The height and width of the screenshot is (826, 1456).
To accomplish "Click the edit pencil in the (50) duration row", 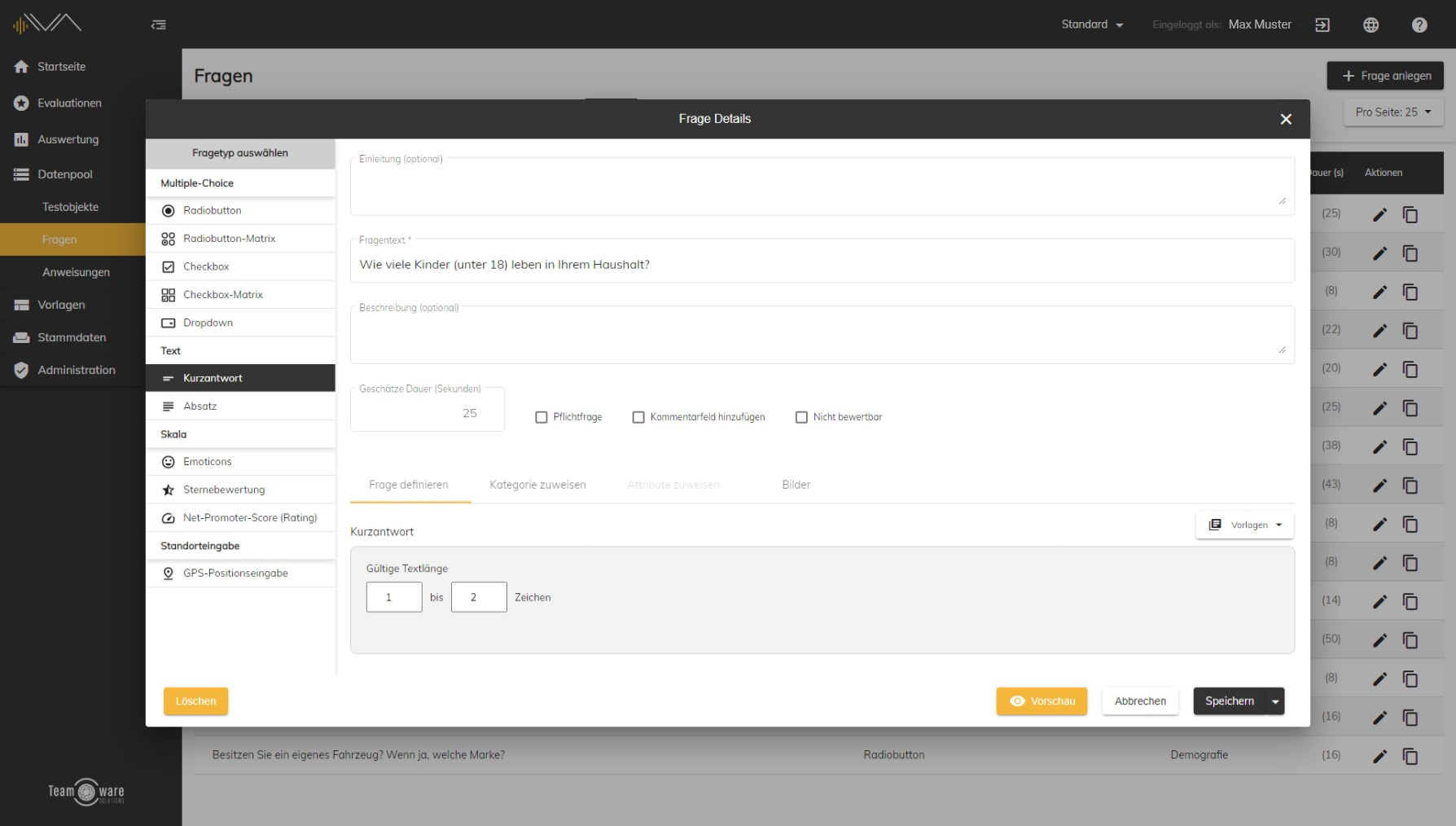I will click(1379, 640).
